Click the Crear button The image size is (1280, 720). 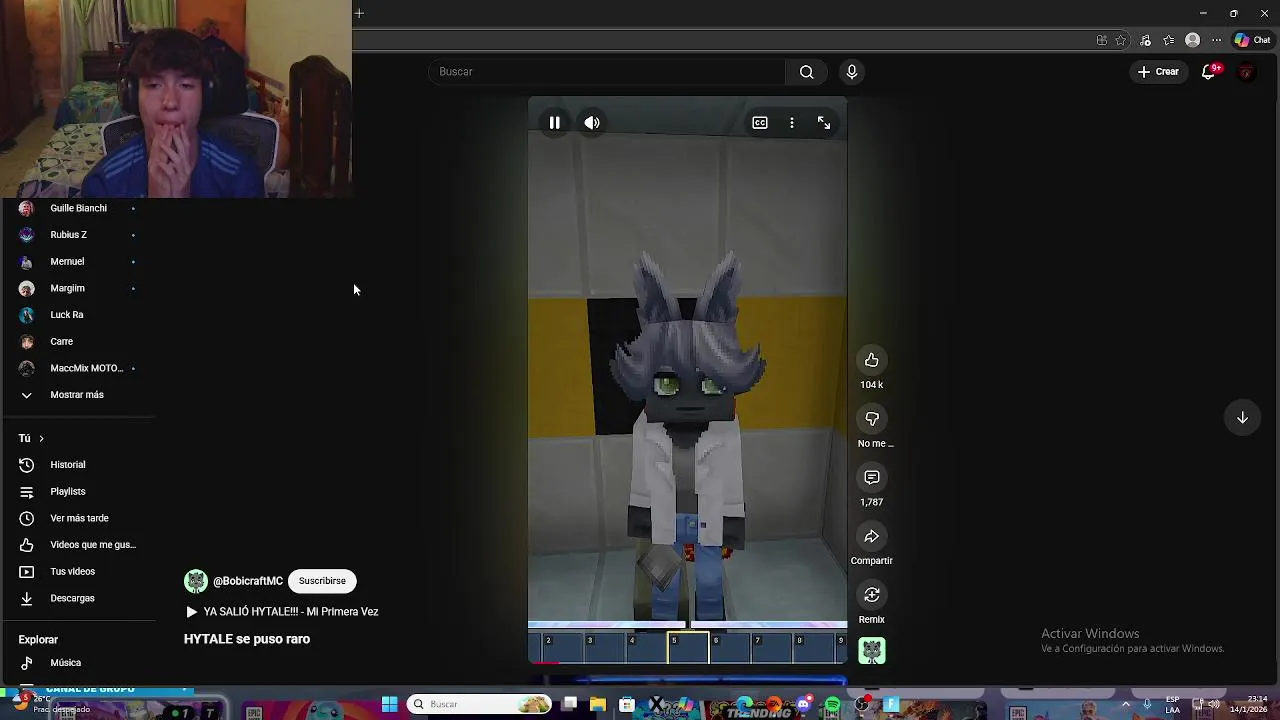[x=1158, y=72]
